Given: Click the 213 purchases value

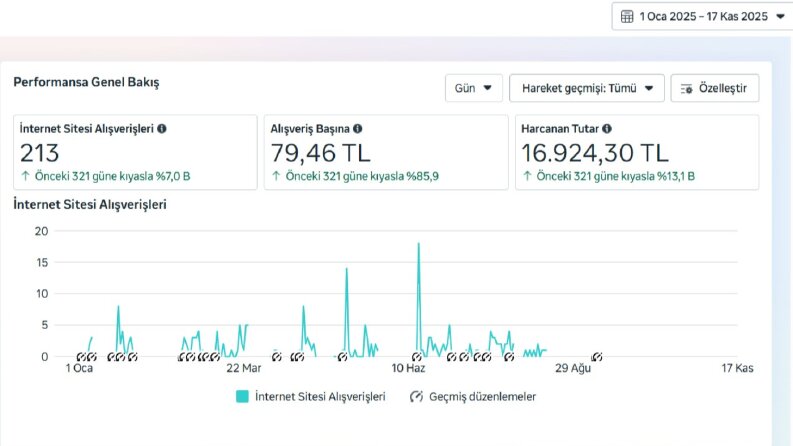Looking at the screenshot, I should pos(39,153).
